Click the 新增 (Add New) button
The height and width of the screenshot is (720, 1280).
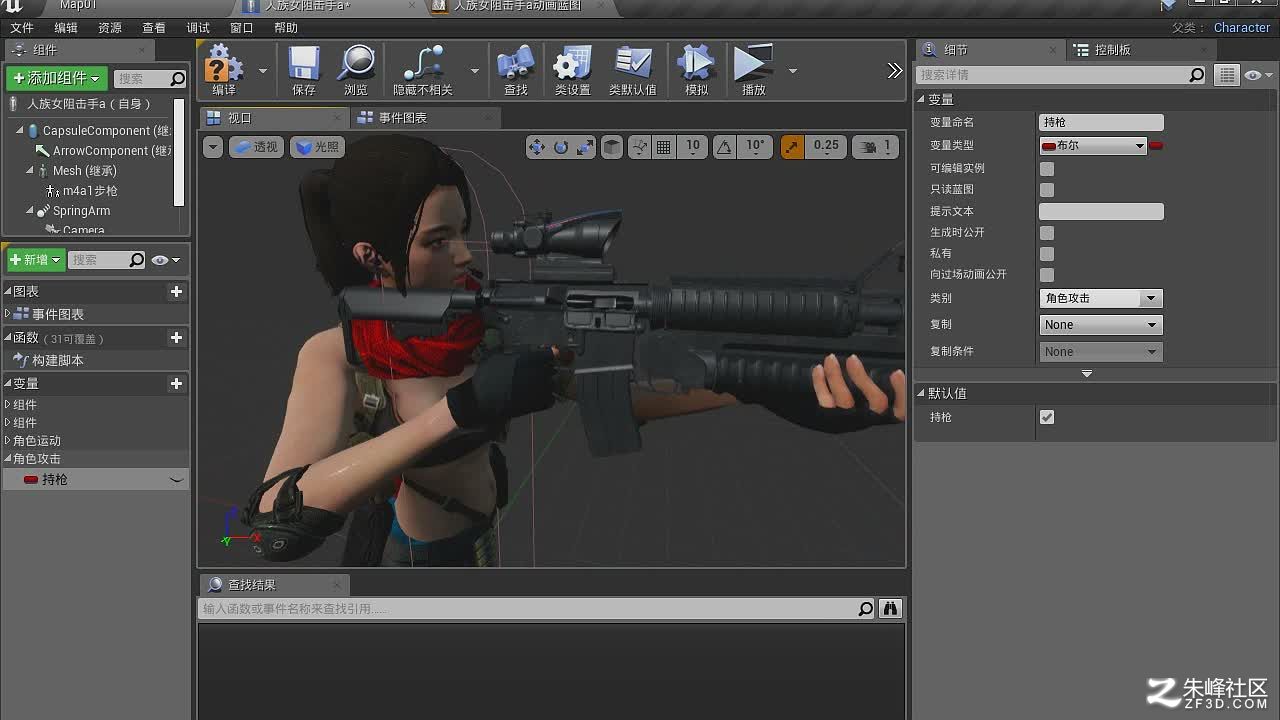tap(36, 260)
